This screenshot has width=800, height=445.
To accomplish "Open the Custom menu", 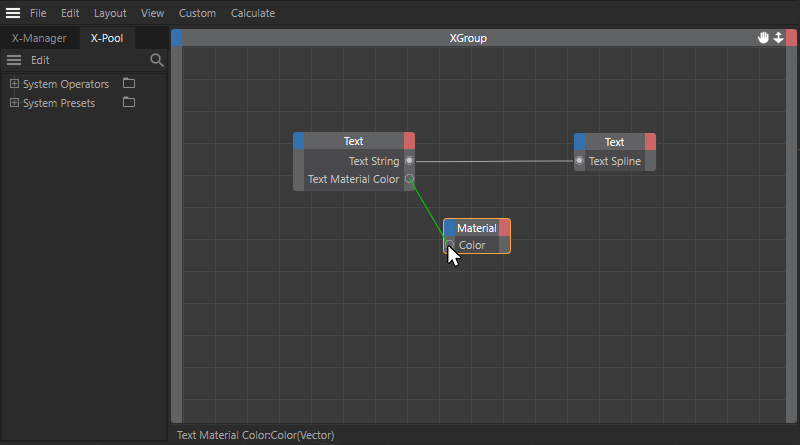I will (197, 13).
